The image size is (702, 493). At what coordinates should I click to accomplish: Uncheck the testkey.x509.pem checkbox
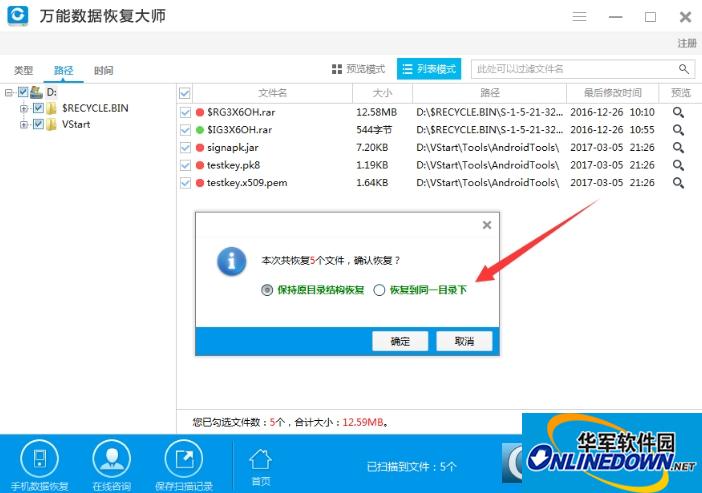pos(185,183)
